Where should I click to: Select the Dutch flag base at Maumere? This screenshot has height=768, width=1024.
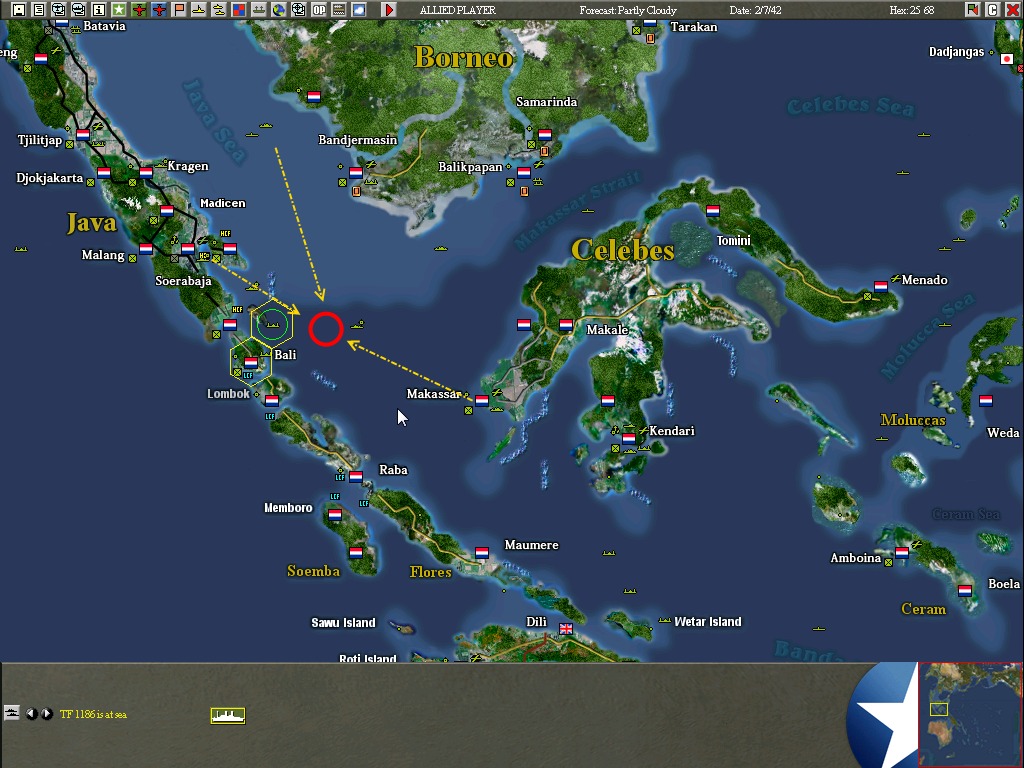(482, 553)
